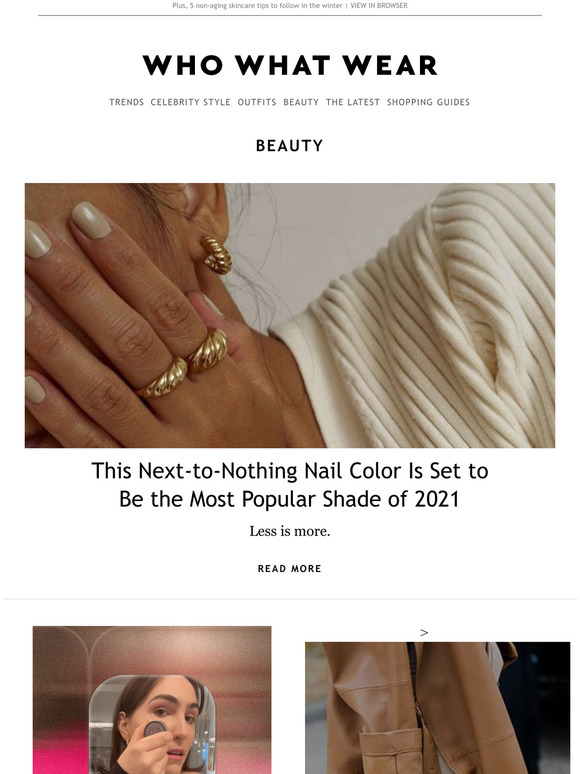Click the arrow above the jacket image
The image size is (580, 774).
424,632
